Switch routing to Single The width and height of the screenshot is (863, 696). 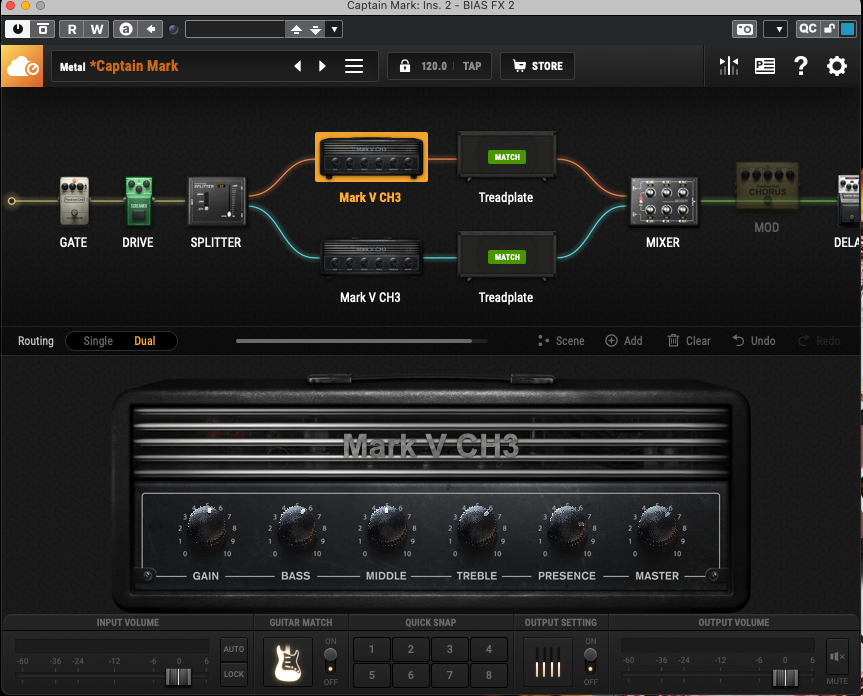click(x=98, y=341)
